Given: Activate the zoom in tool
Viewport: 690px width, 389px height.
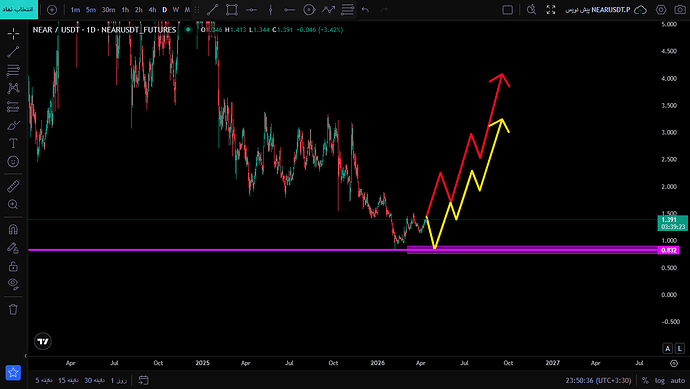Looking at the screenshot, I should (13, 204).
